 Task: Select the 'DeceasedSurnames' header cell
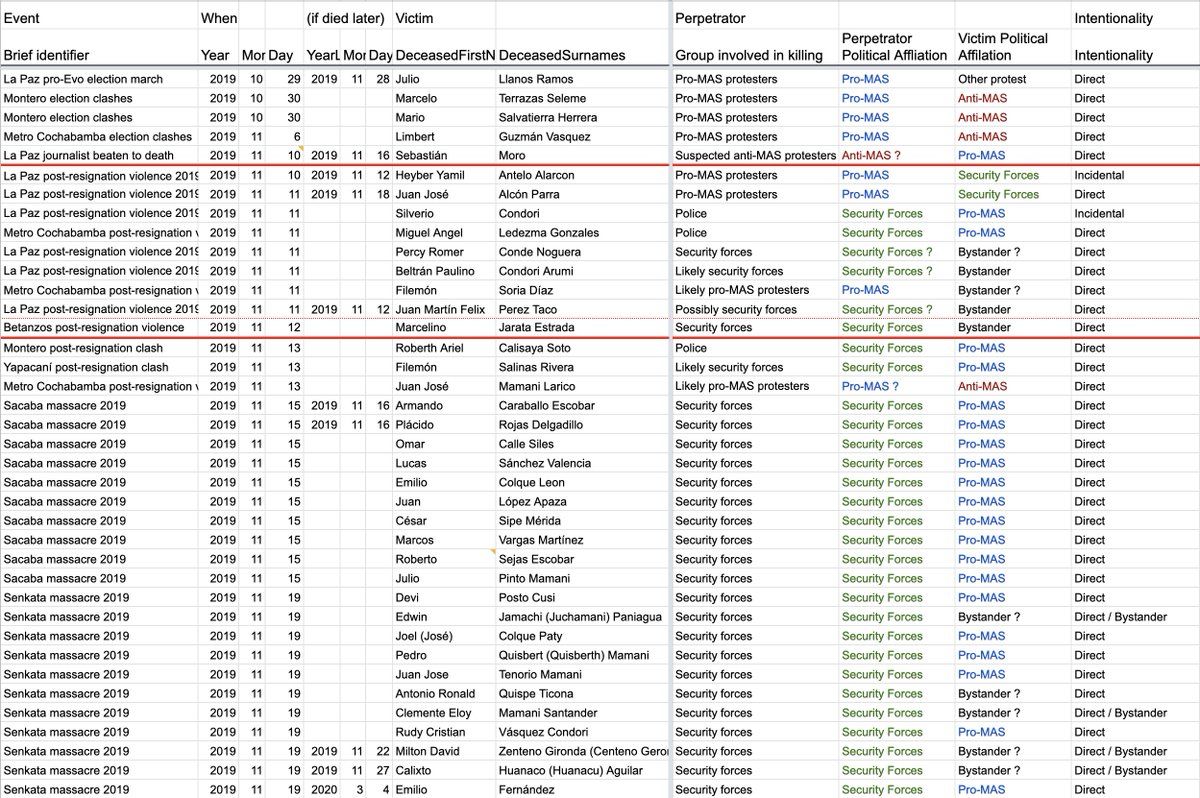(561, 55)
